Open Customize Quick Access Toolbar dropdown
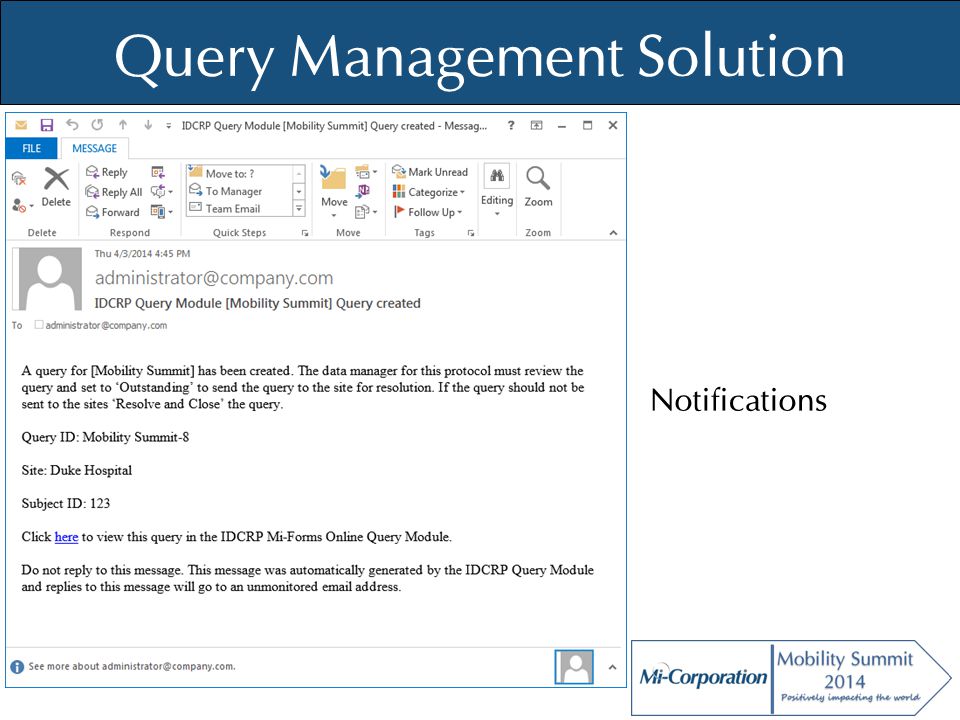The image size is (960, 720). (x=168, y=126)
